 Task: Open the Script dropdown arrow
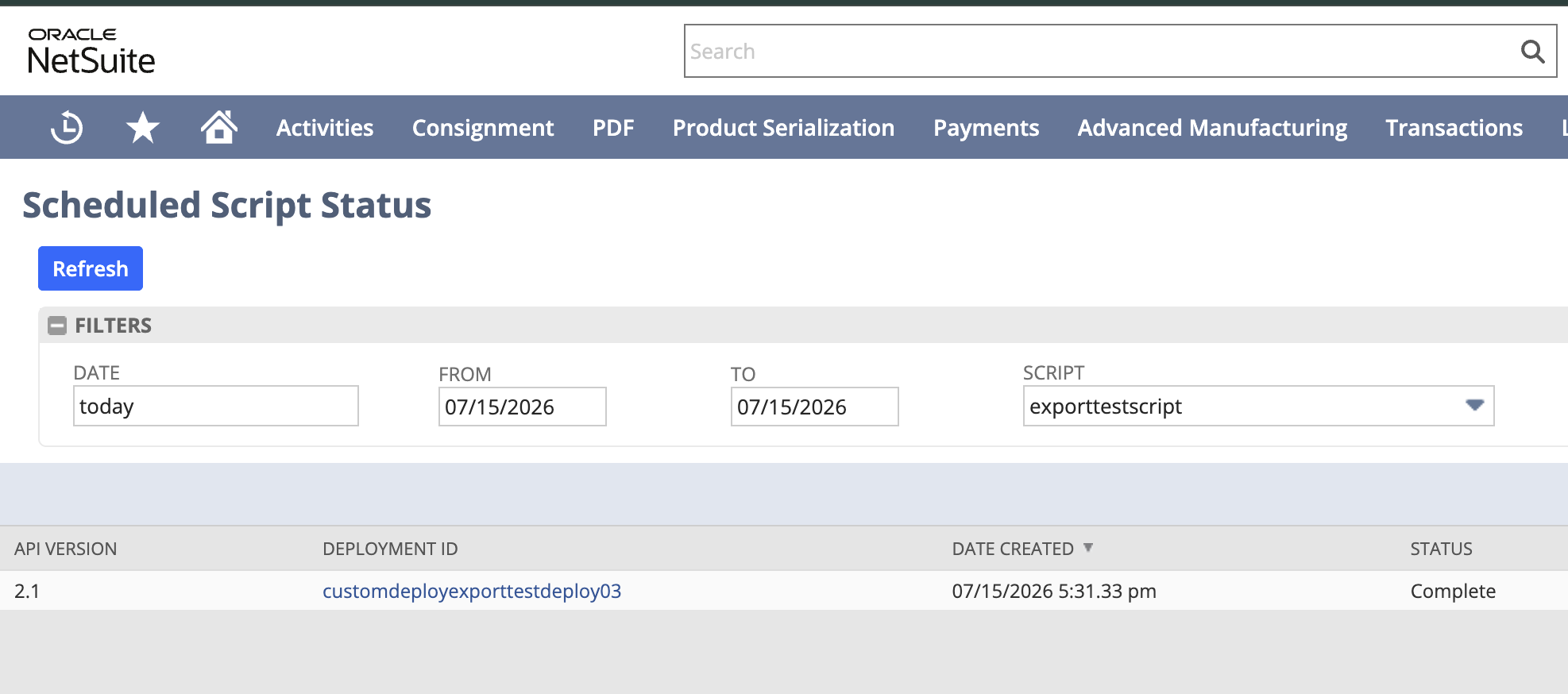click(1475, 406)
